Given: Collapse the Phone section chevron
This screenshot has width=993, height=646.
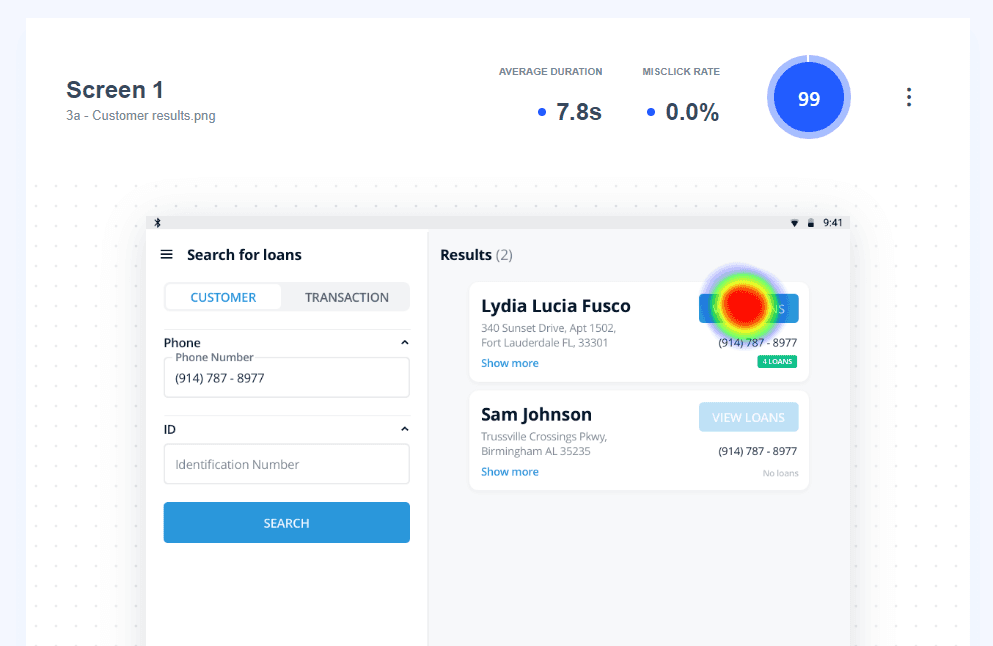Looking at the screenshot, I should 405,343.
